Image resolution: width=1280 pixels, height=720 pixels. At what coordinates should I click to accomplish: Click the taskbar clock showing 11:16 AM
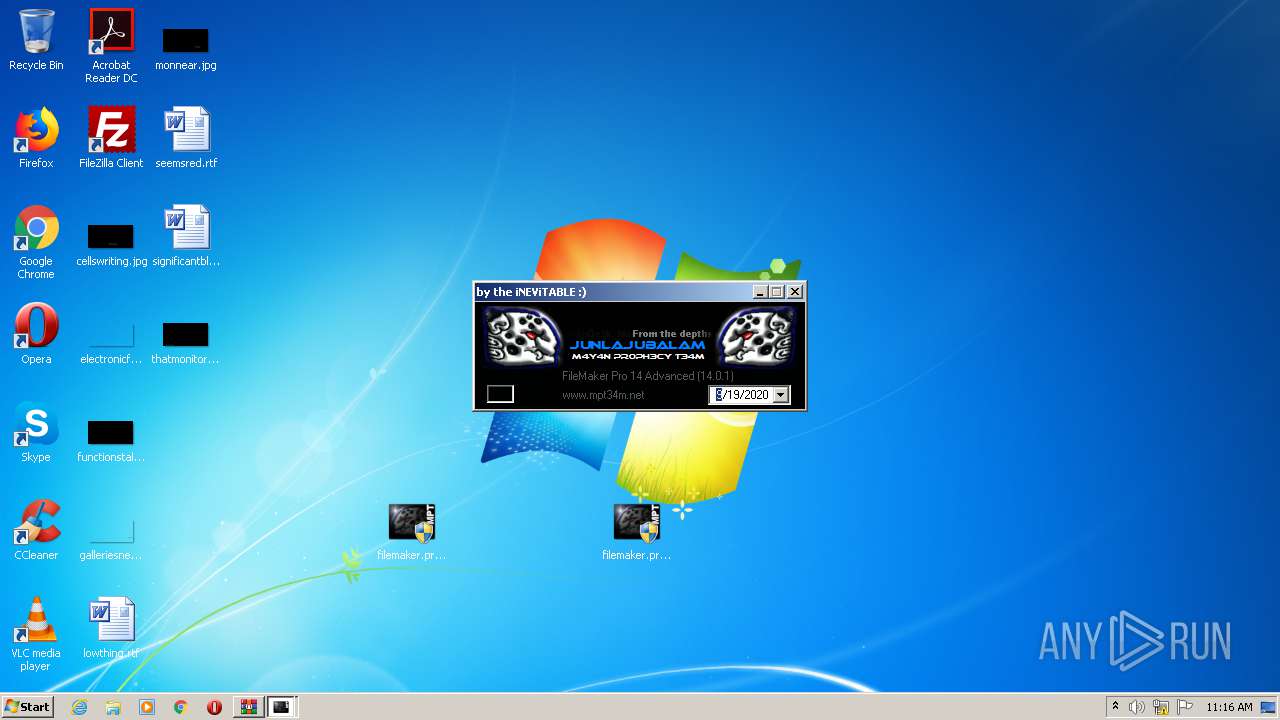1229,707
